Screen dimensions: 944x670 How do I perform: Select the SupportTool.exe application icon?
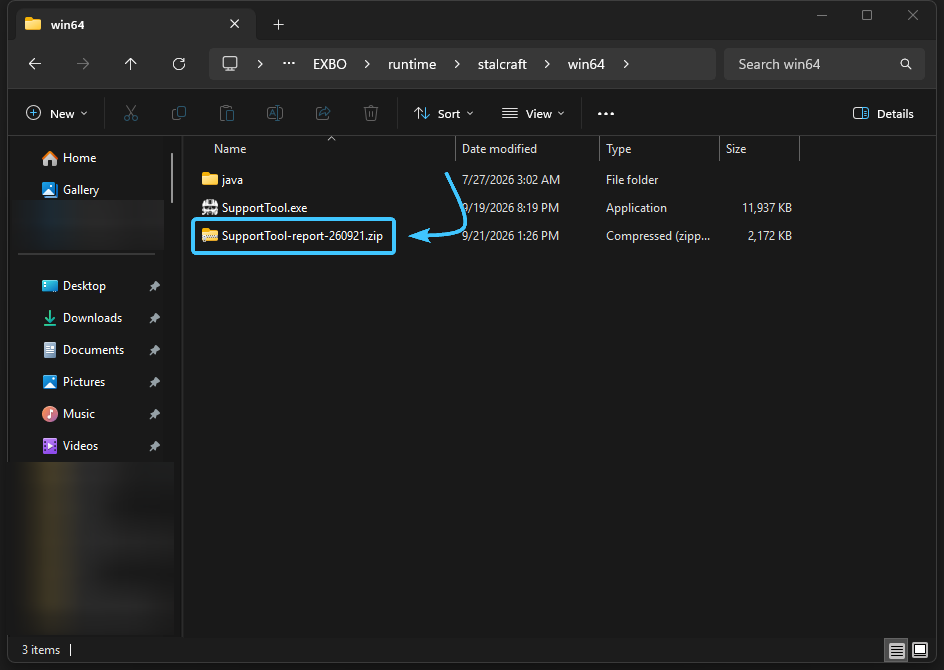coord(210,208)
